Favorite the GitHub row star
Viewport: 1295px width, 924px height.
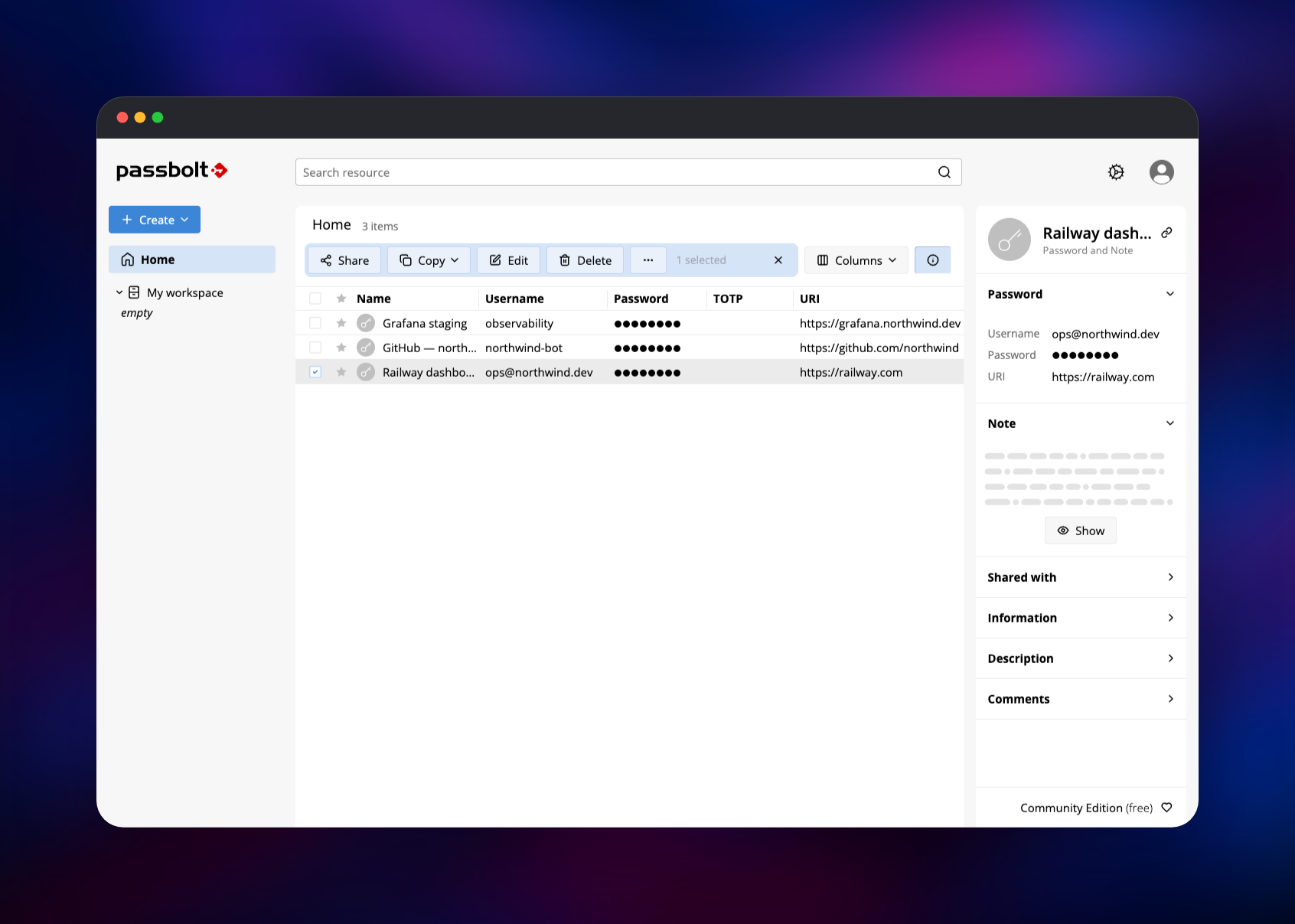[341, 348]
